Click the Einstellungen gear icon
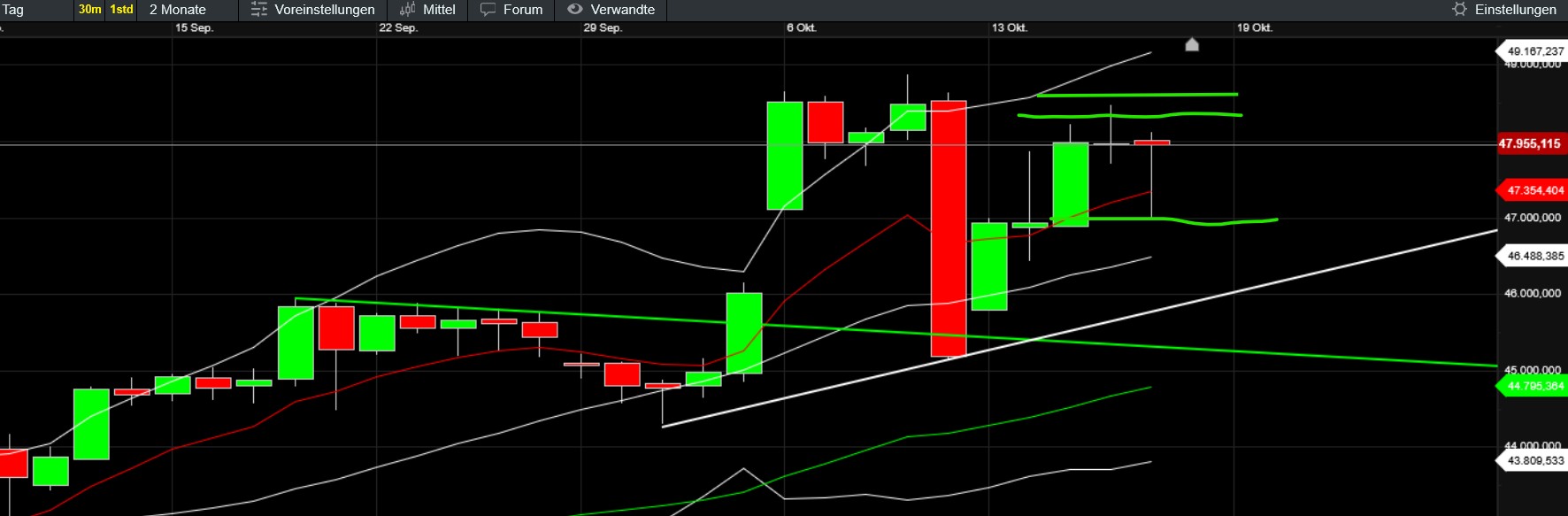Viewport: 1568px width, 516px height. pyautogui.click(x=1460, y=9)
